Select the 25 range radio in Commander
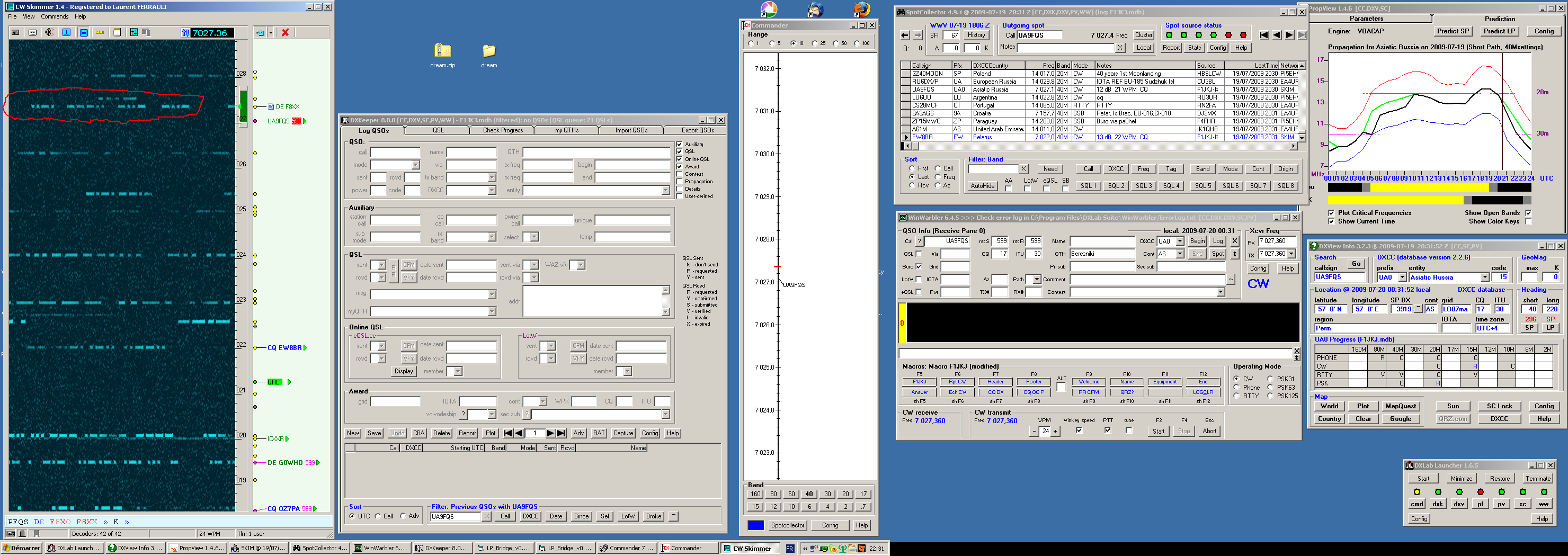The image size is (1568, 556). (x=814, y=43)
